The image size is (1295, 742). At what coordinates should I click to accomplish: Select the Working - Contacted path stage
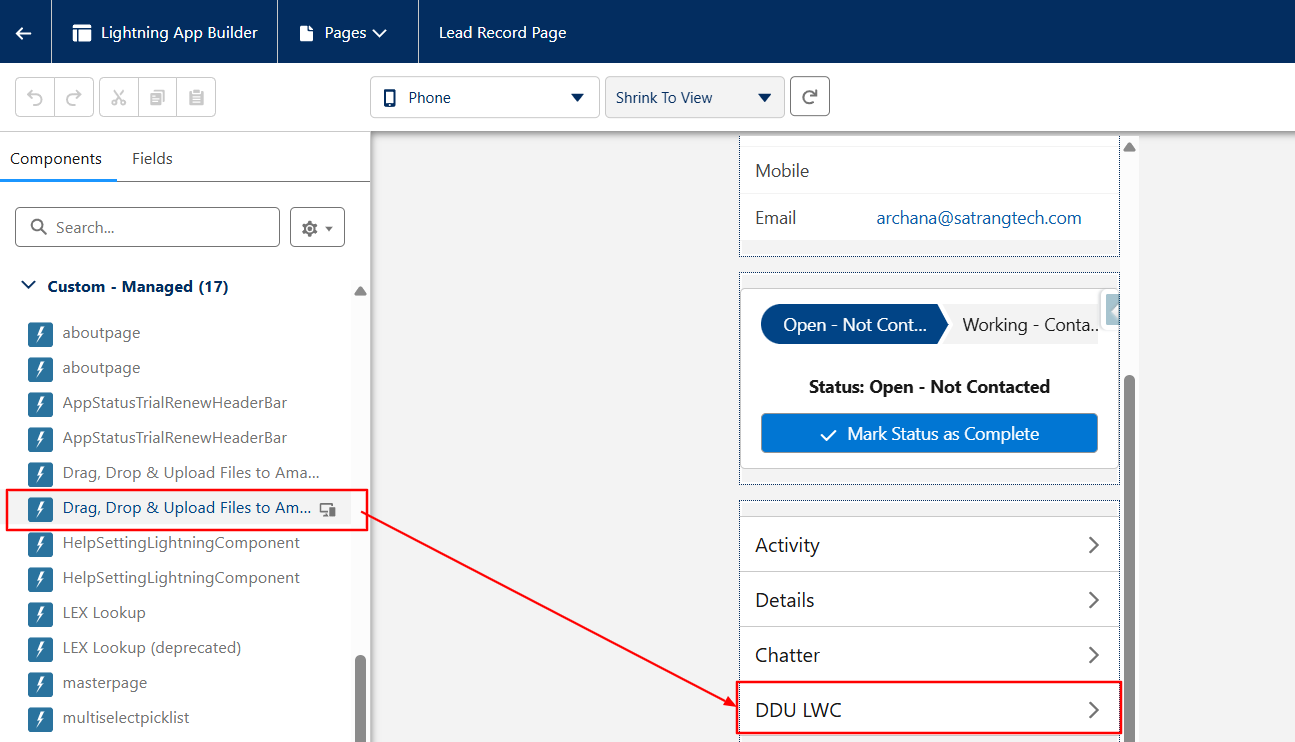tap(1025, 325)
